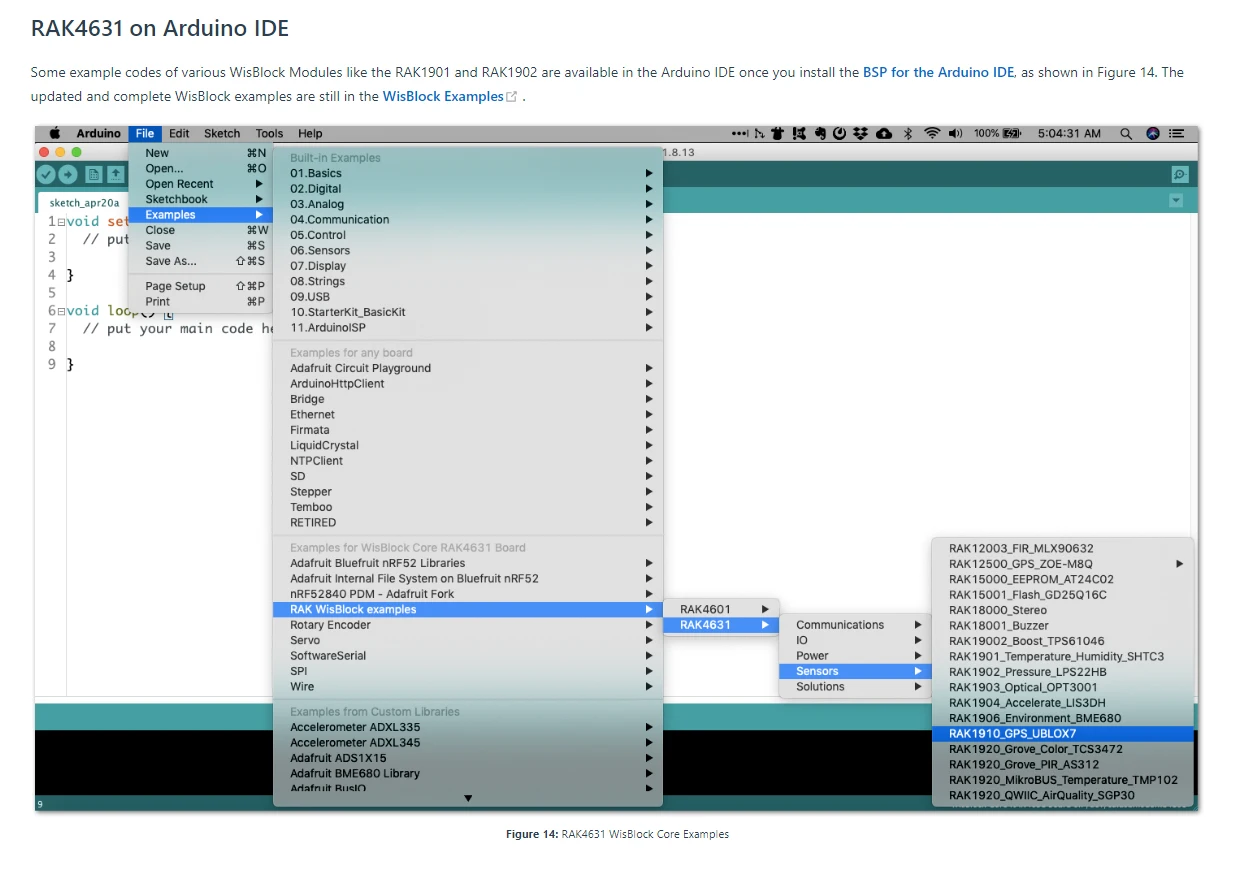Click the New sketch document icon
Image resolution: width=1237 pixels, height=872 pixels.
[93, 174]
